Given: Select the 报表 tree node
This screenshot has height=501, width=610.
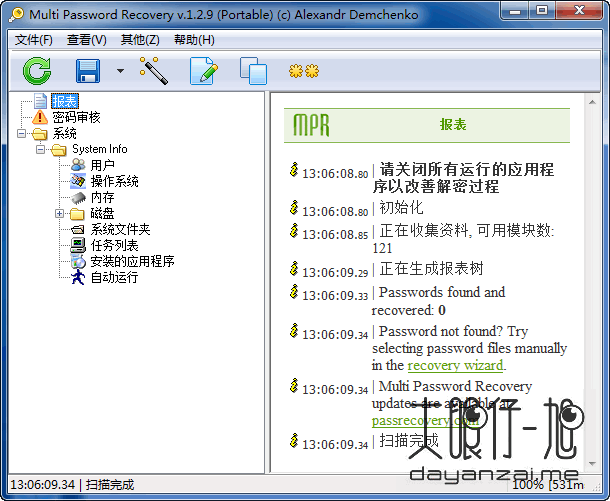Looking at the screenshot, I should [65, 102].
